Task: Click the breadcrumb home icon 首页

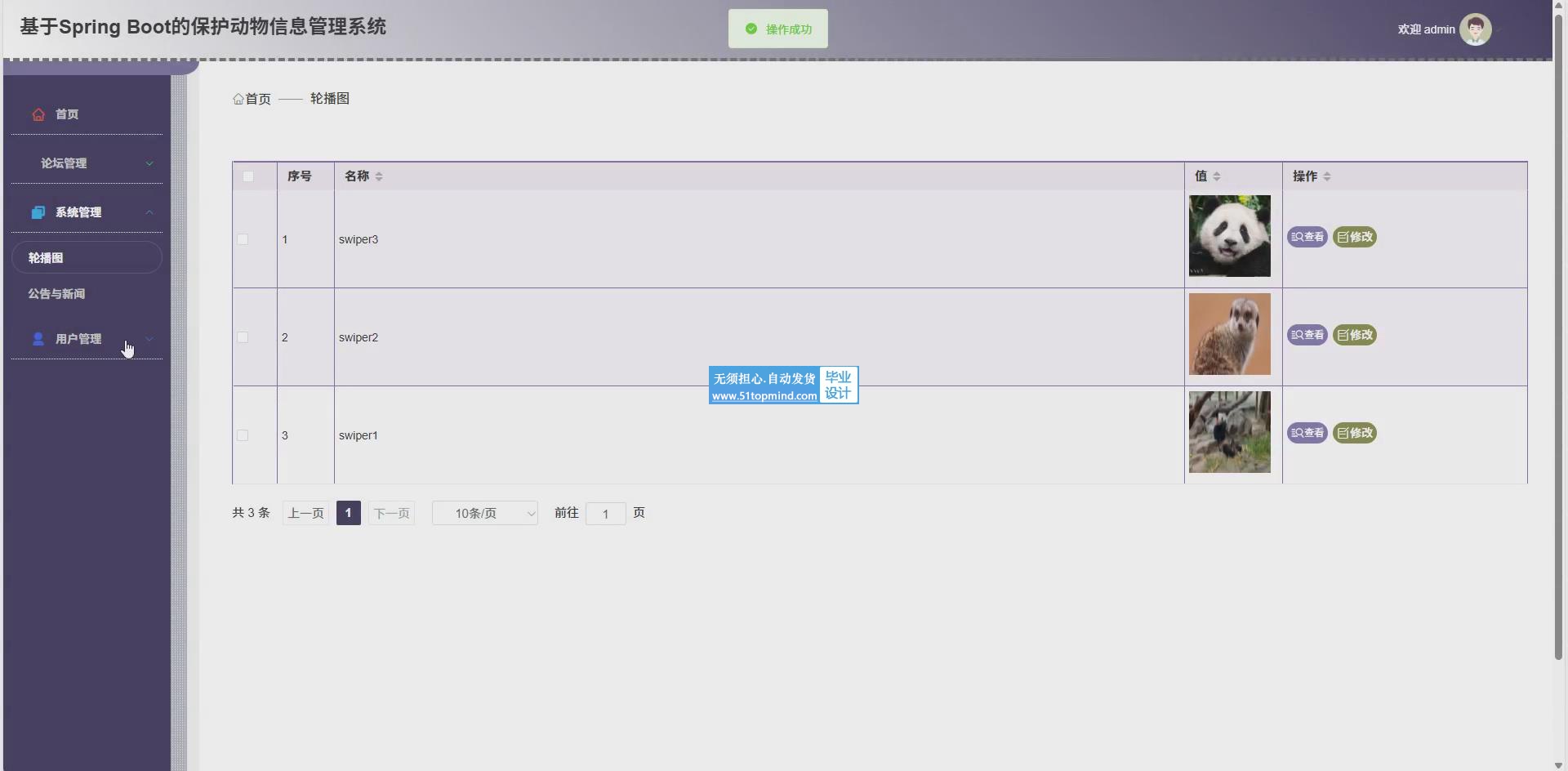Action: pyautogui.click(x=238, y=99)
